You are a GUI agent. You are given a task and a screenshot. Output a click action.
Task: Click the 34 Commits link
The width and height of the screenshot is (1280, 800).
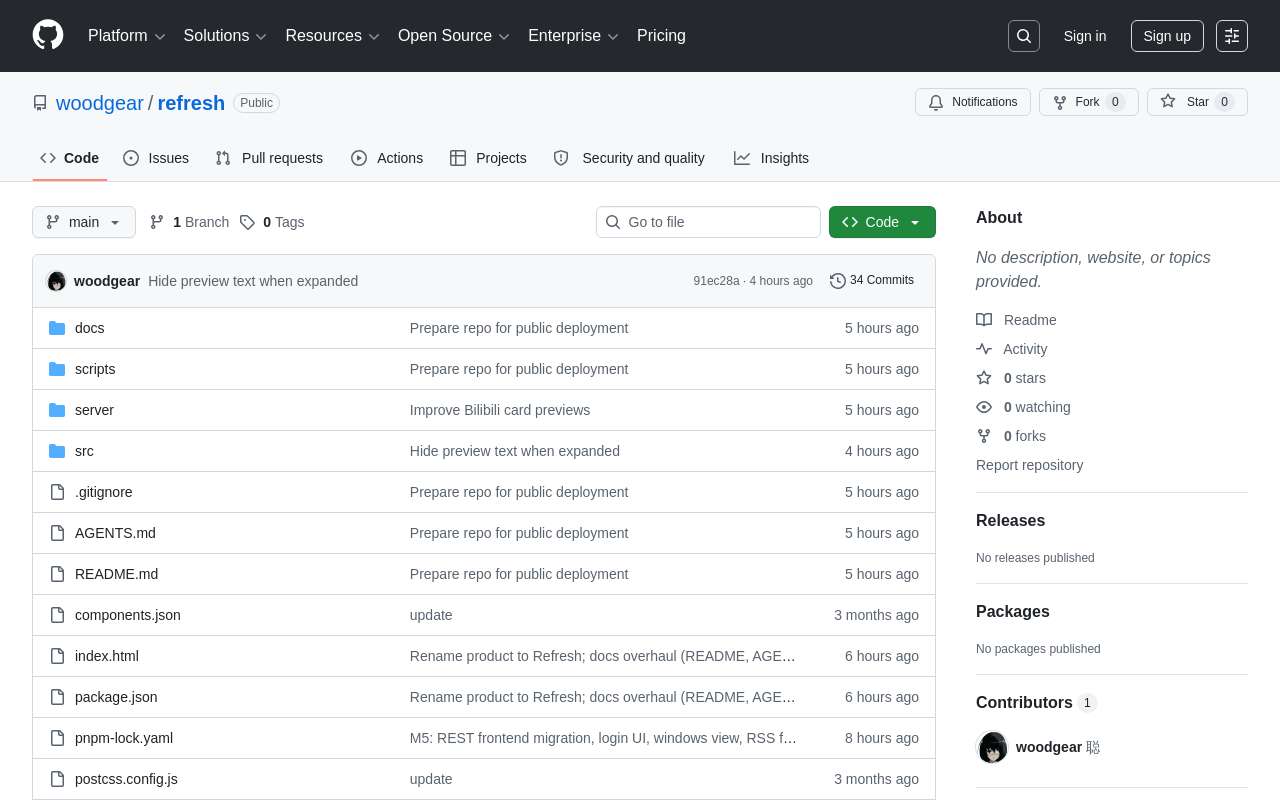click(x=872, y=281)
